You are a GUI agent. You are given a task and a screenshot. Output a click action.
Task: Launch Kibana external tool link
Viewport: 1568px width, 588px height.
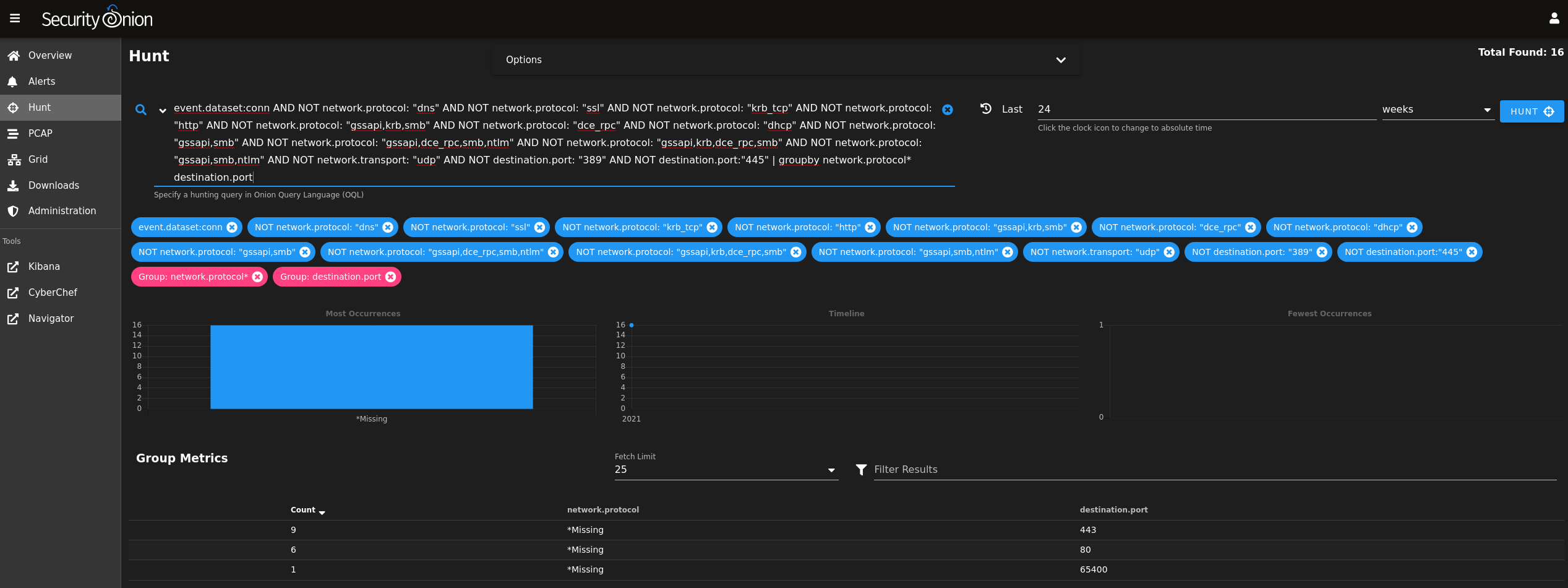click(x=60, y=266)
